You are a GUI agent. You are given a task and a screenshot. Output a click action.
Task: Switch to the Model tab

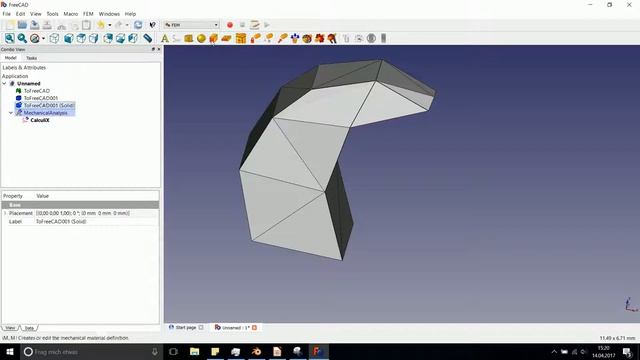click(11, 58)
